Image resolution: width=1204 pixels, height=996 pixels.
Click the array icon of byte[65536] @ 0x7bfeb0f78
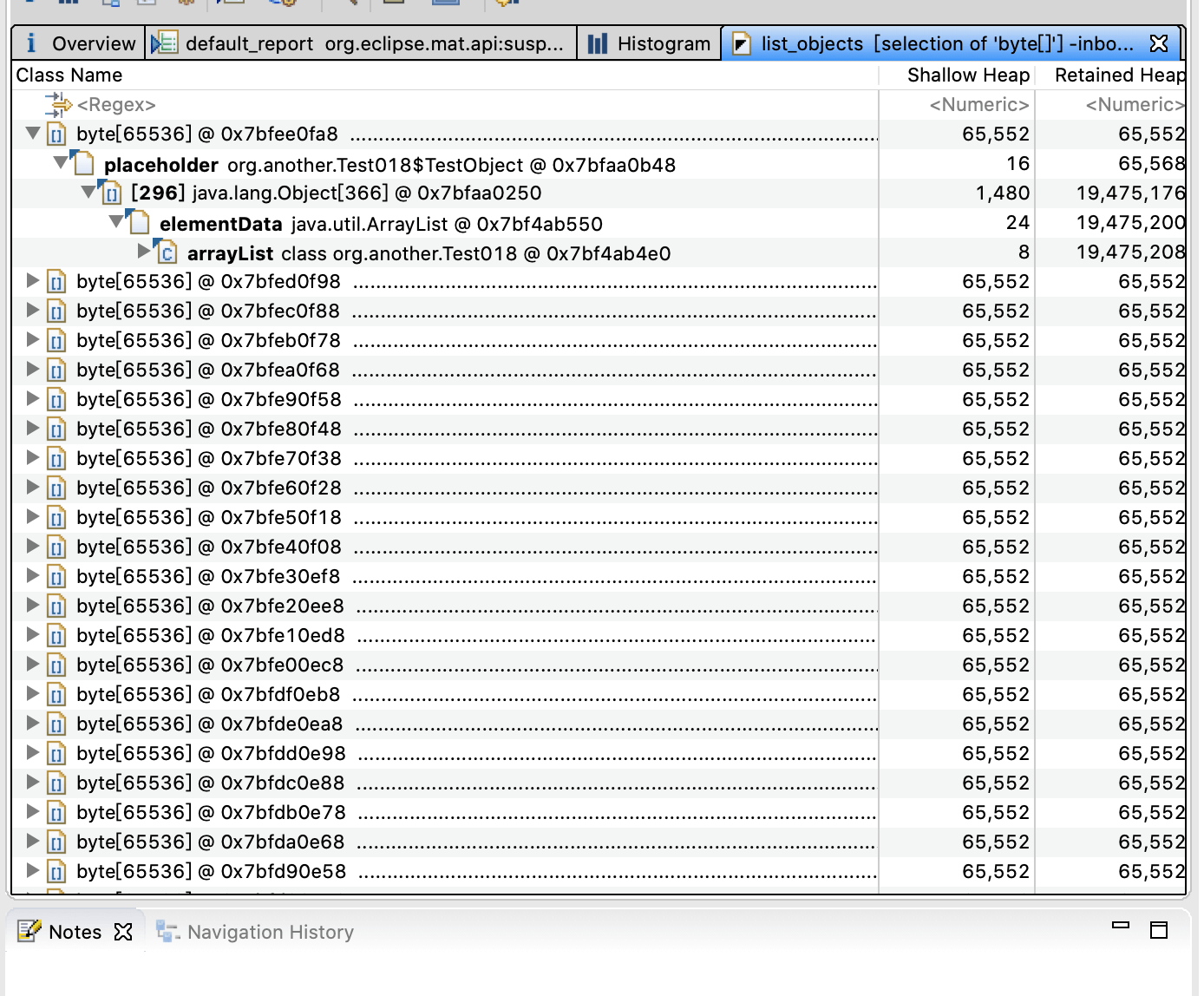coord(56,341)
